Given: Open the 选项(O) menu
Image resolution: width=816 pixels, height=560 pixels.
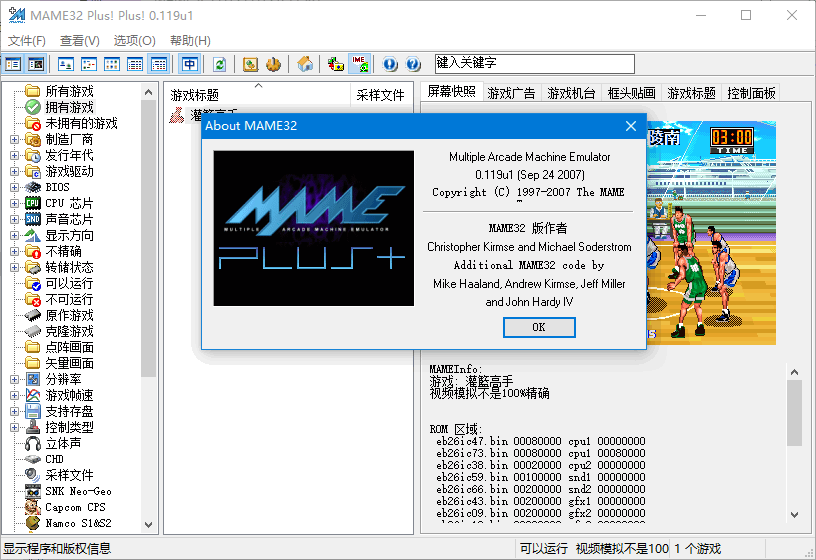Looking at the screenshot, I should coord(134,41).
